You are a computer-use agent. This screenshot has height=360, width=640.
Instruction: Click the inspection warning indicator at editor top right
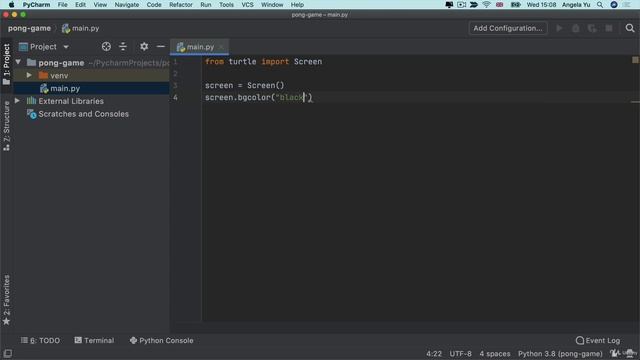[x=635, y=60]
